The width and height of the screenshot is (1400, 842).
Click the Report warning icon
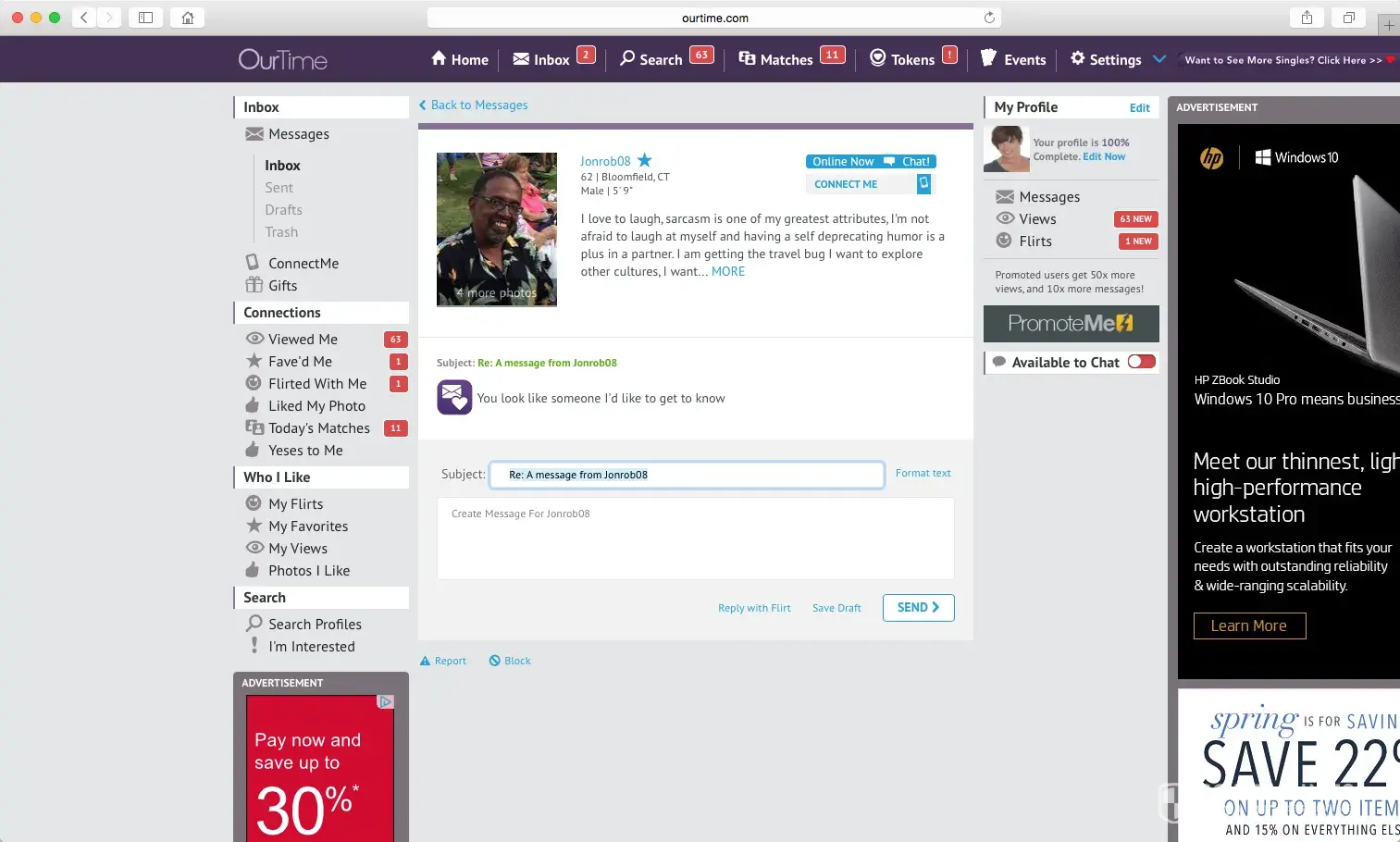coord(426,661)
